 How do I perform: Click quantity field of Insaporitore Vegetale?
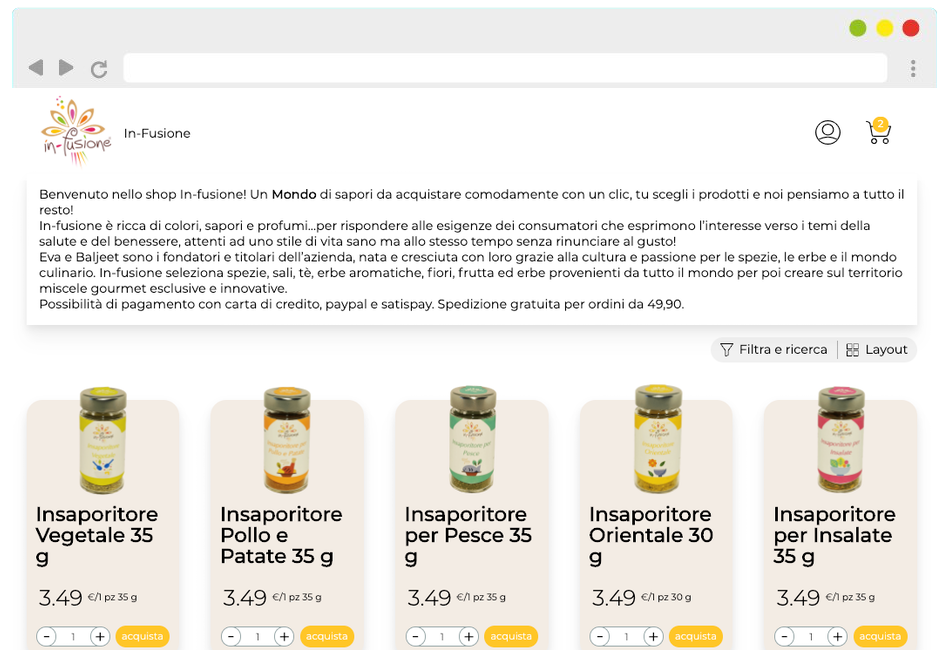tap(73, 637)
